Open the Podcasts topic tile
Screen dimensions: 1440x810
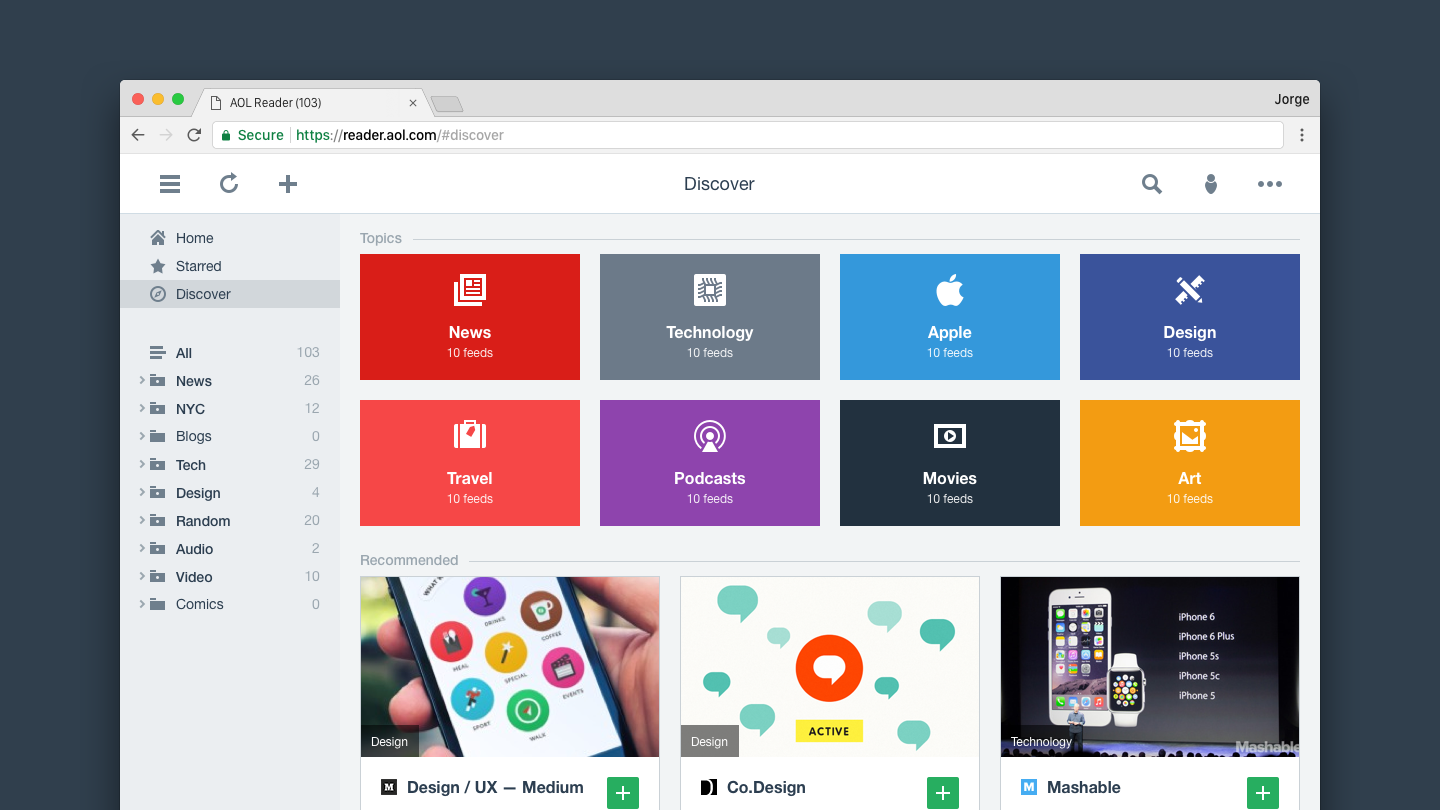710,463
